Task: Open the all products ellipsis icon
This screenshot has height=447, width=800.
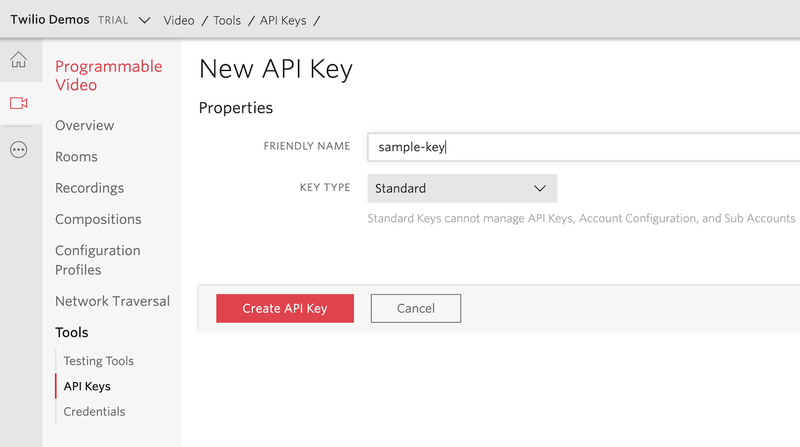Action: (18, 150)
